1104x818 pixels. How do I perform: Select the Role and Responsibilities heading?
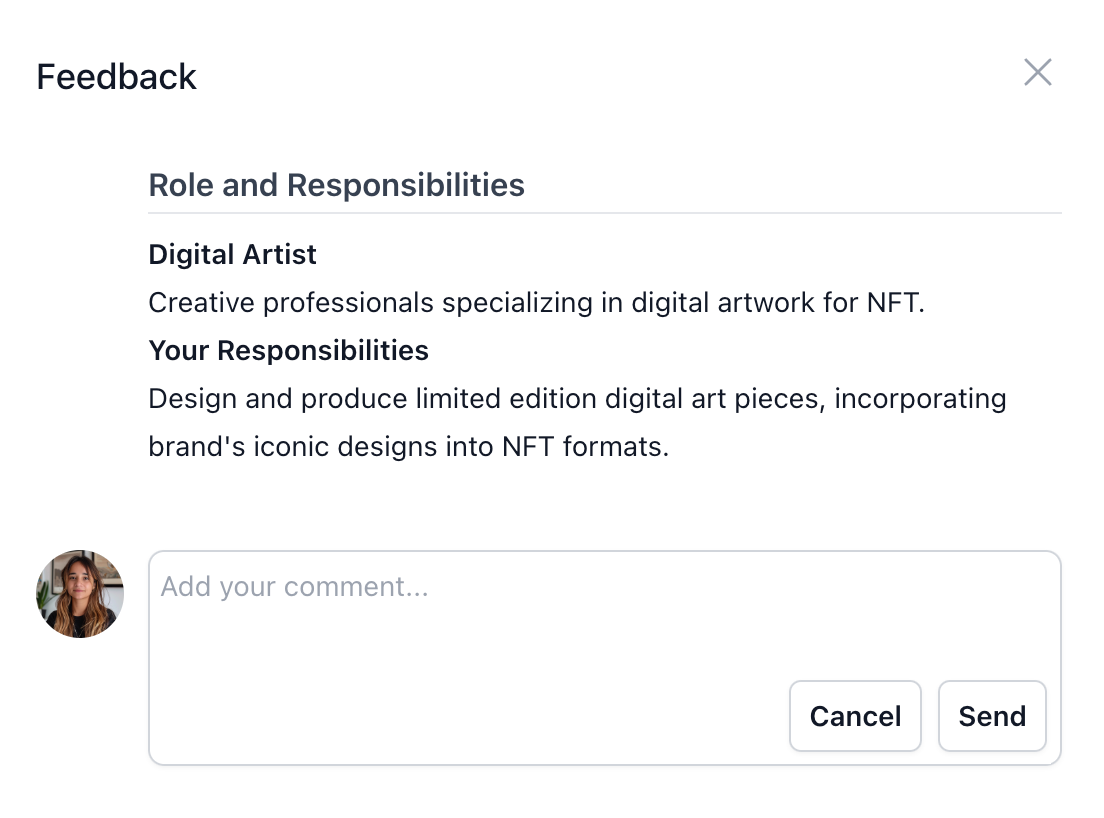click(336, 185)
